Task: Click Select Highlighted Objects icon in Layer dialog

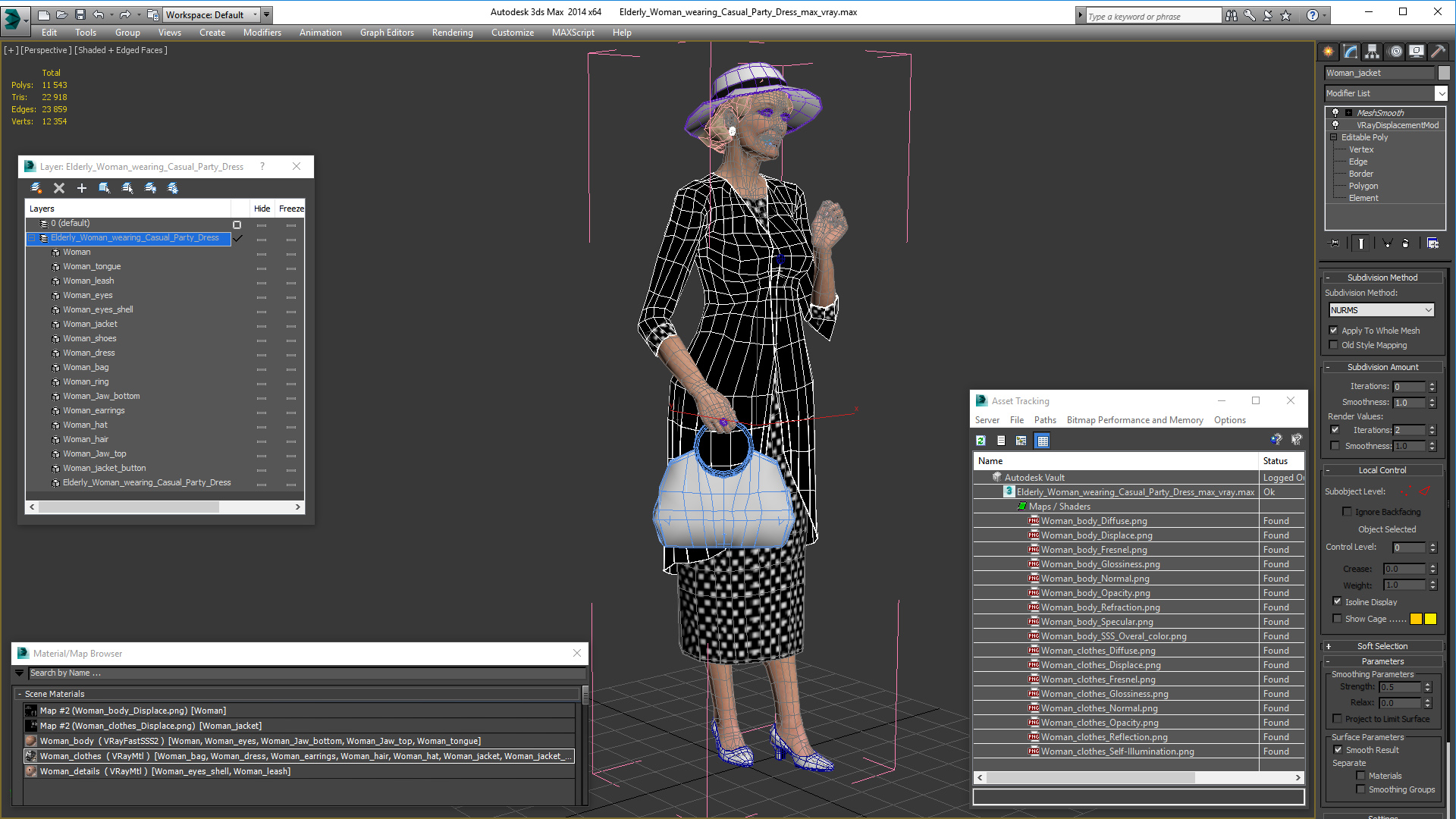Action: [x=105, y=188]
